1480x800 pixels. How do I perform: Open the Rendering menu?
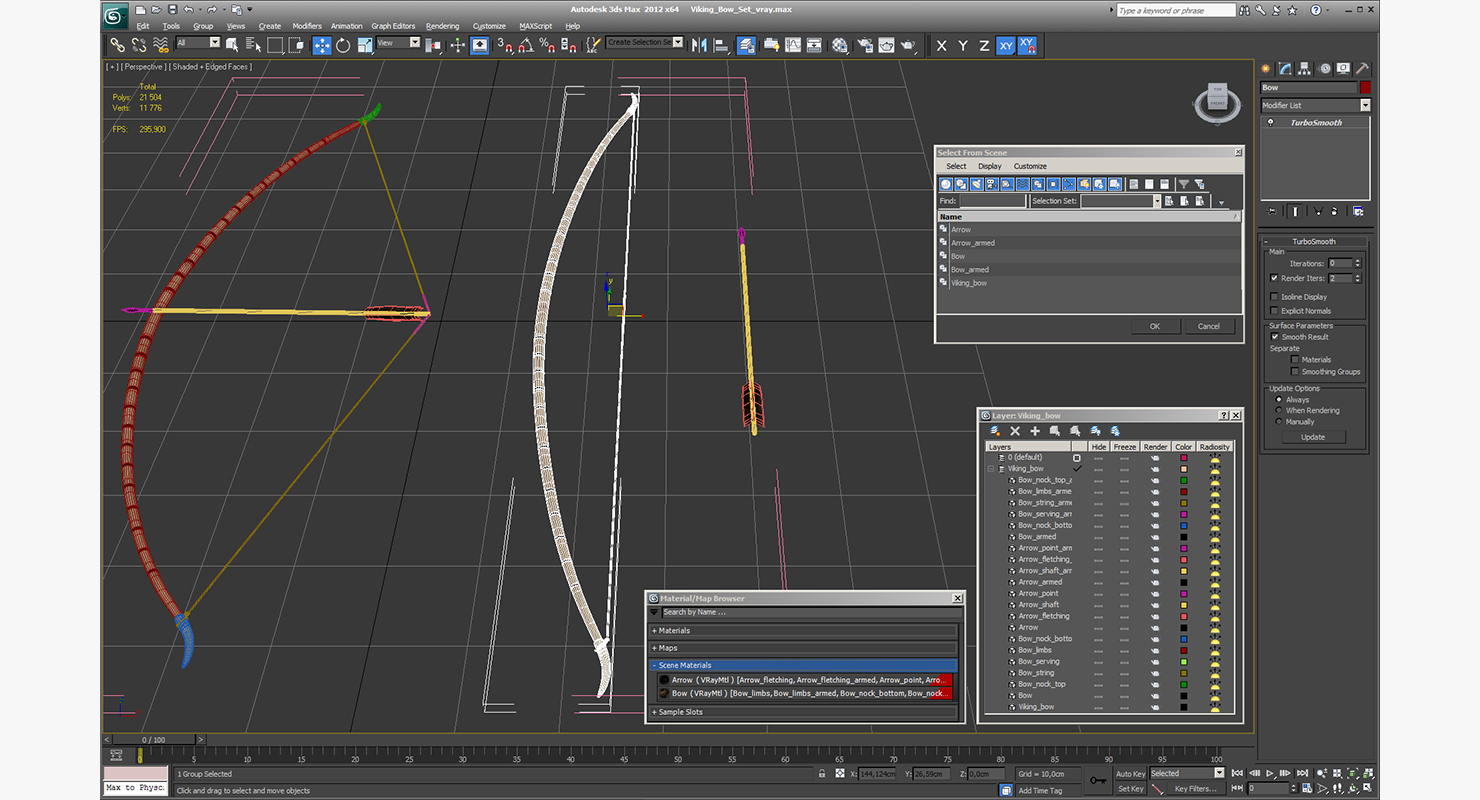[x=442, y=26]
